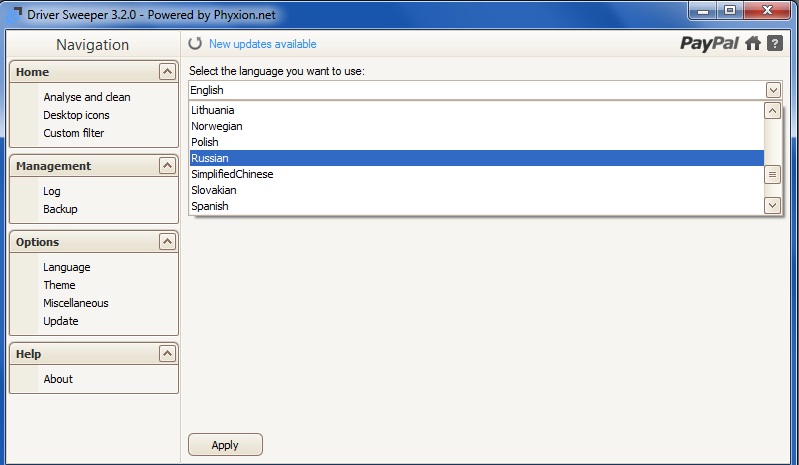The width and height of the screenshot is (799, 465).
Task: Open the Language options page
Action: (67, 267)
